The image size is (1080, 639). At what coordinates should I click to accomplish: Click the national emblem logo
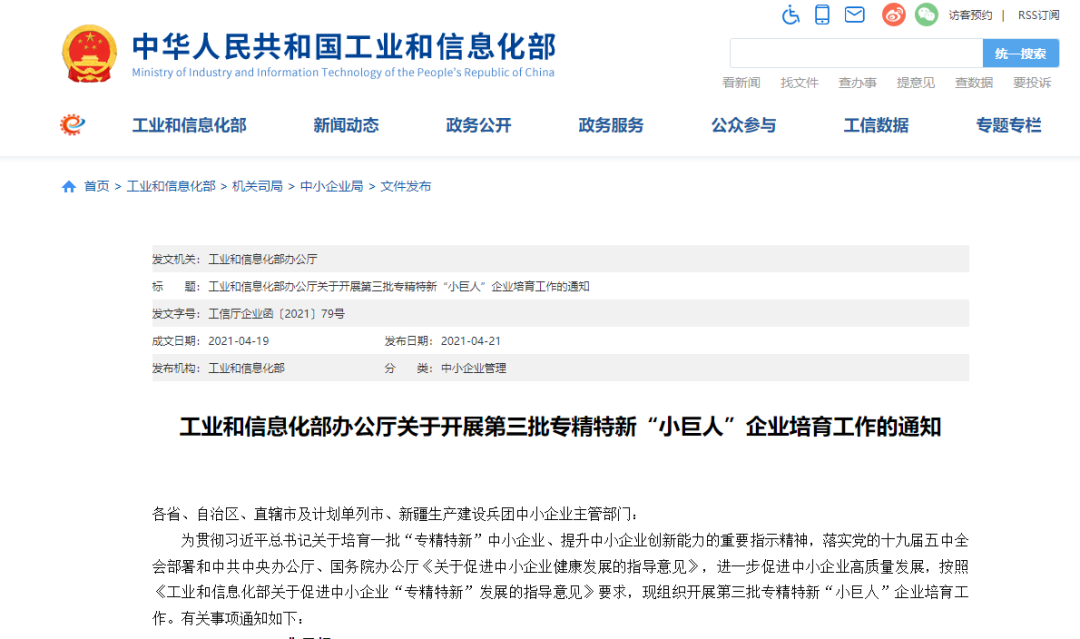[89, 54]
